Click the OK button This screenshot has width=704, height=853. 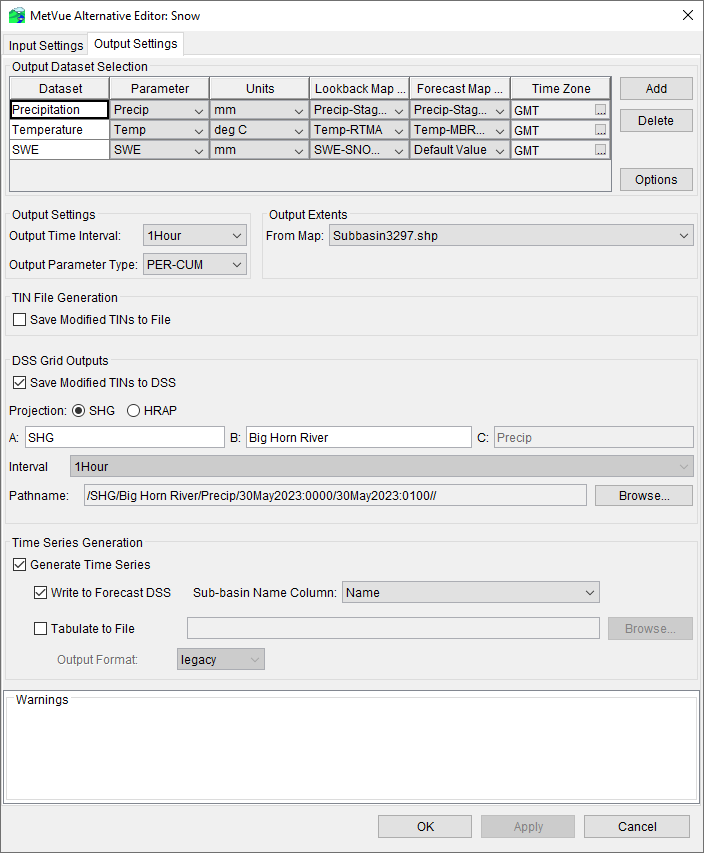(425, 826)
